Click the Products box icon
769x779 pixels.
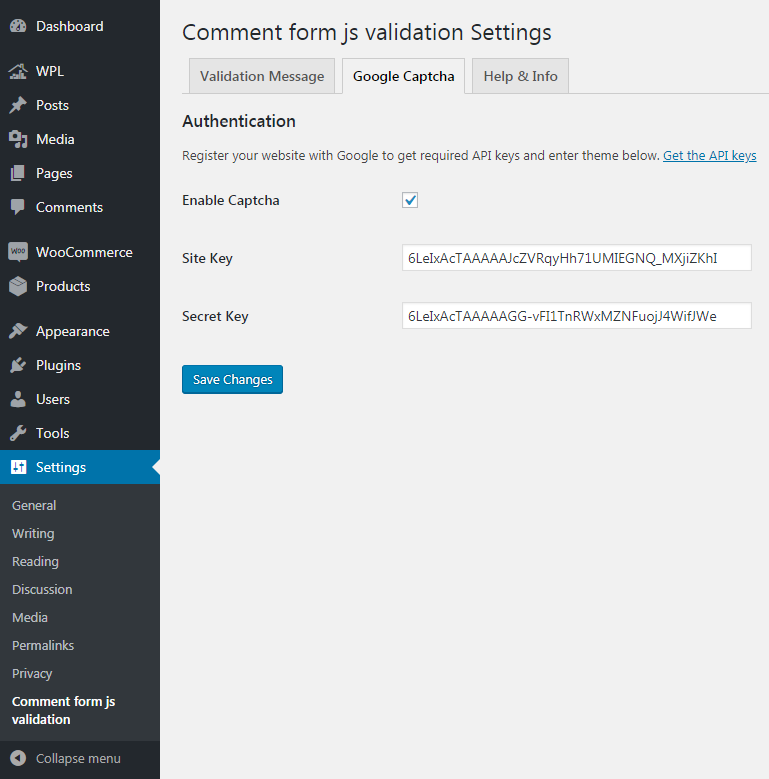(18, 286)
